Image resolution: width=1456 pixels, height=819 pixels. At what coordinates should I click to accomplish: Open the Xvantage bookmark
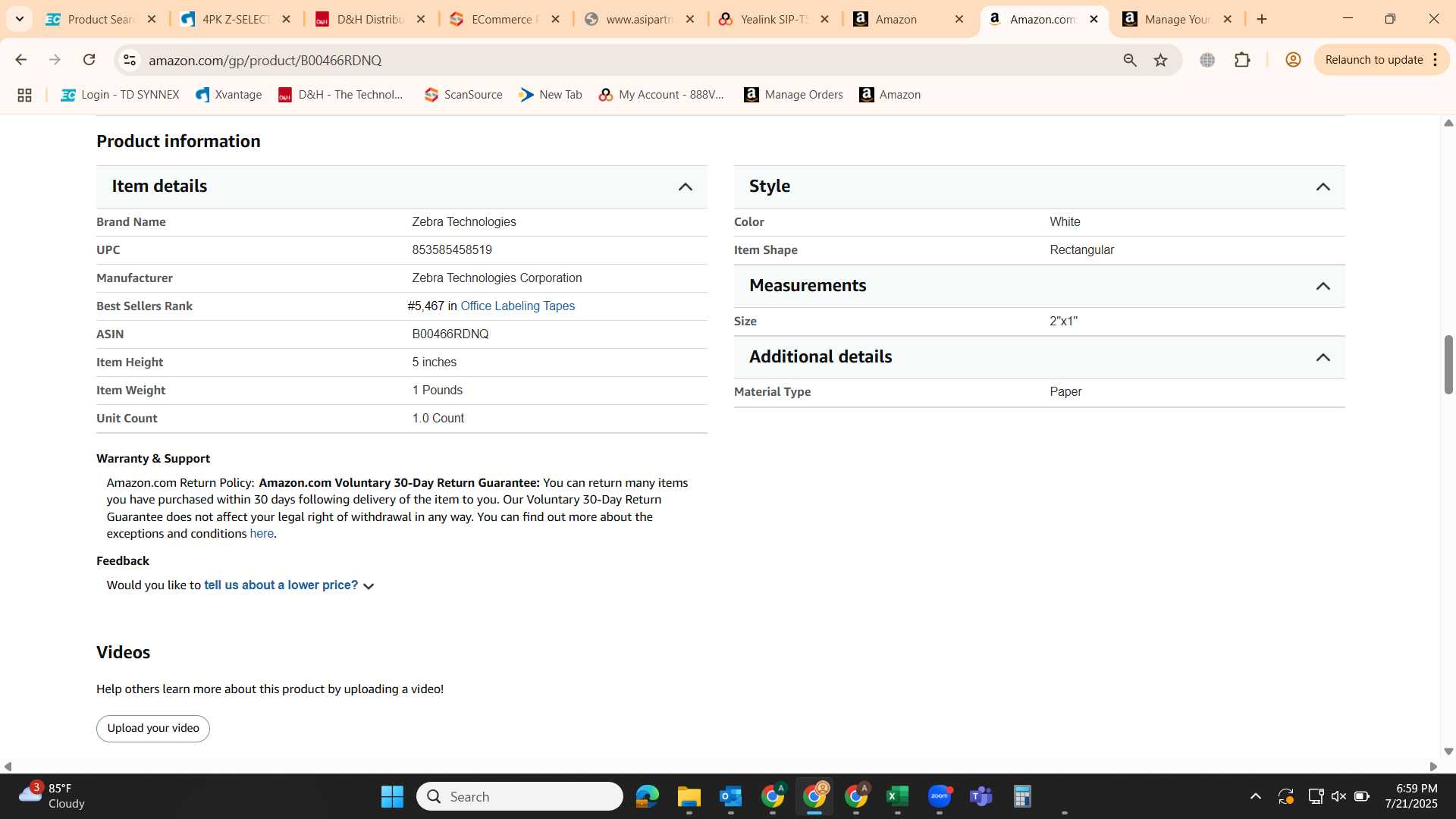click(x=228, y=95)
